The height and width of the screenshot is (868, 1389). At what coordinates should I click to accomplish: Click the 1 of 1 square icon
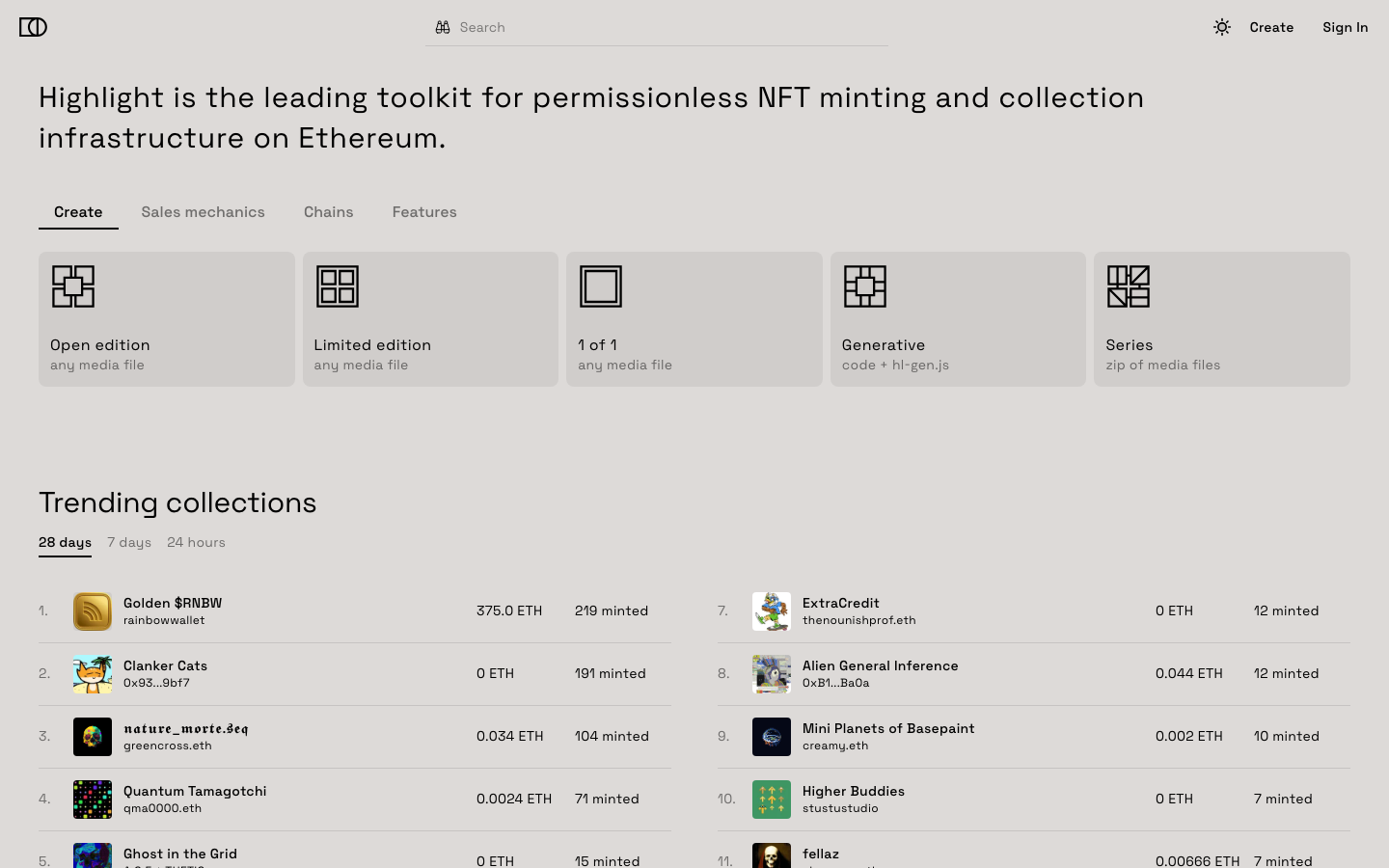(x=601, y=286)
